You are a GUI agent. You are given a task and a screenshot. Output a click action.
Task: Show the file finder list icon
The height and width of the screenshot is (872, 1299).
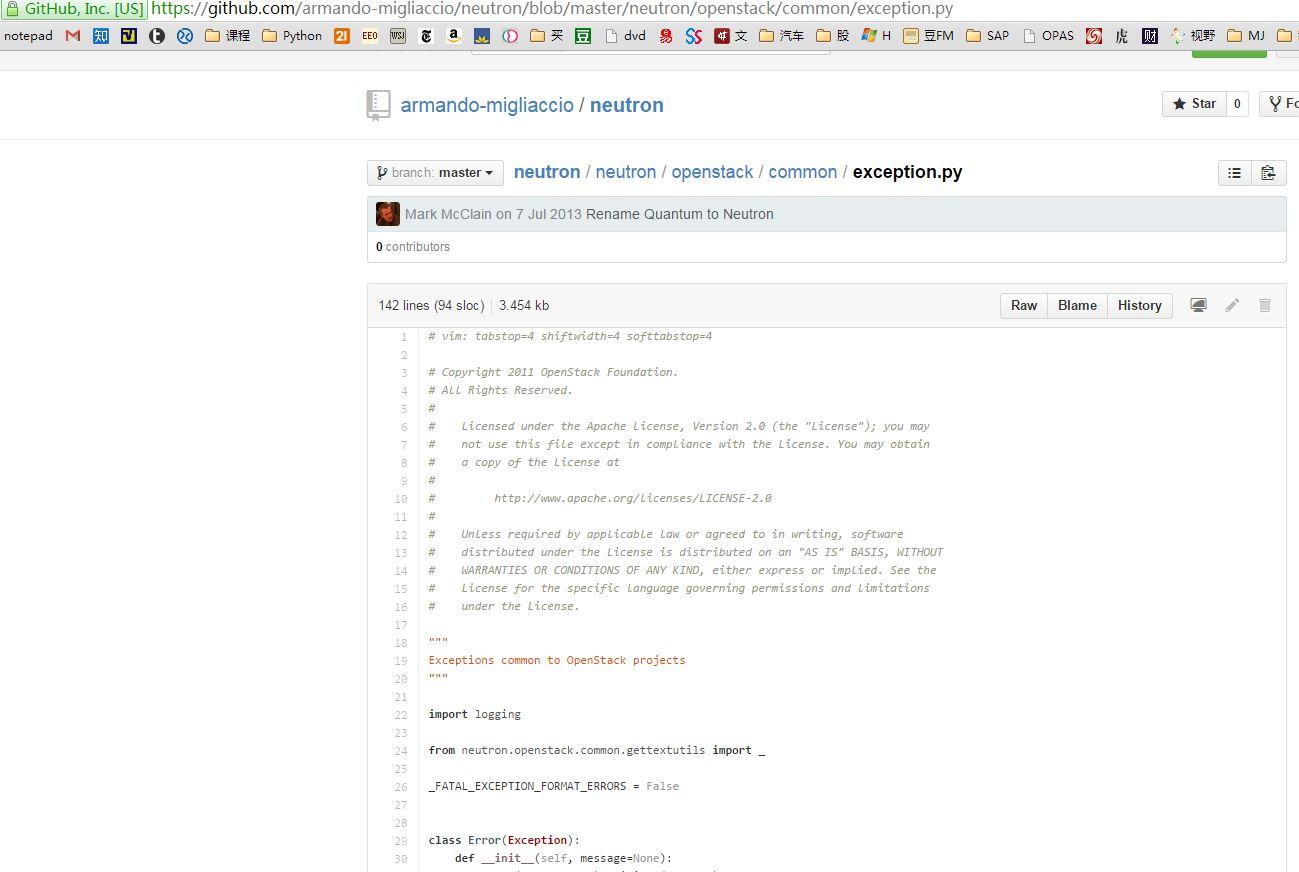pyautogui.click(x=1235, y=173)
